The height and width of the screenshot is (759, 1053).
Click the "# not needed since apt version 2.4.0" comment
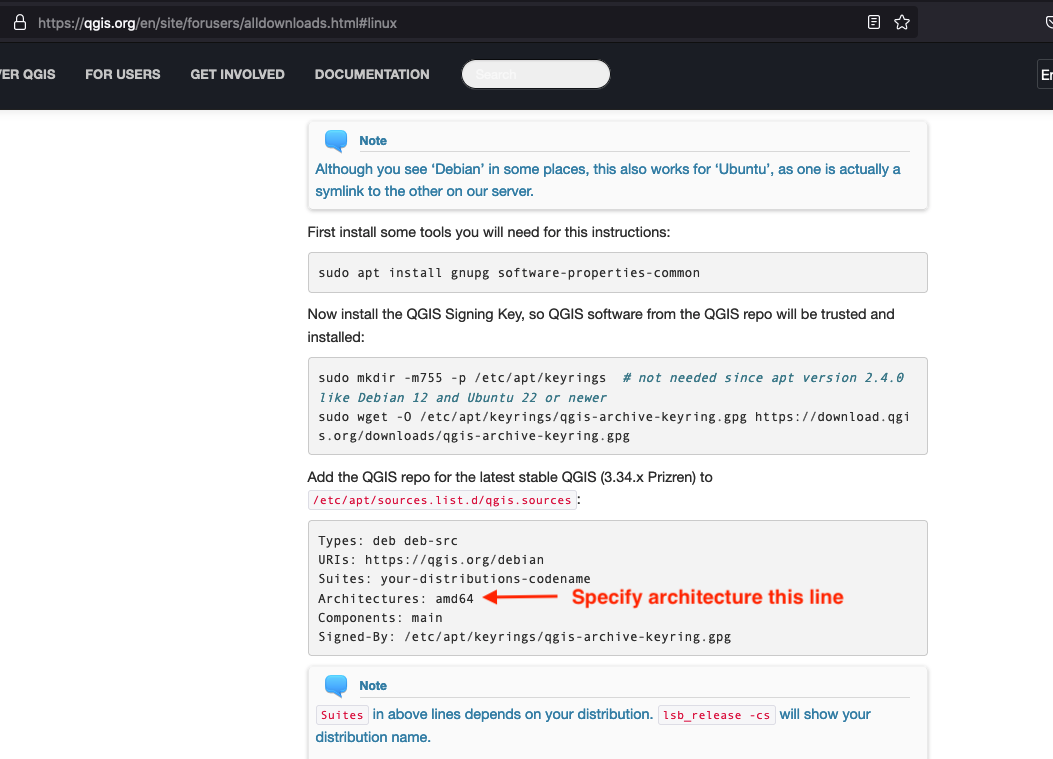(763, 377)
